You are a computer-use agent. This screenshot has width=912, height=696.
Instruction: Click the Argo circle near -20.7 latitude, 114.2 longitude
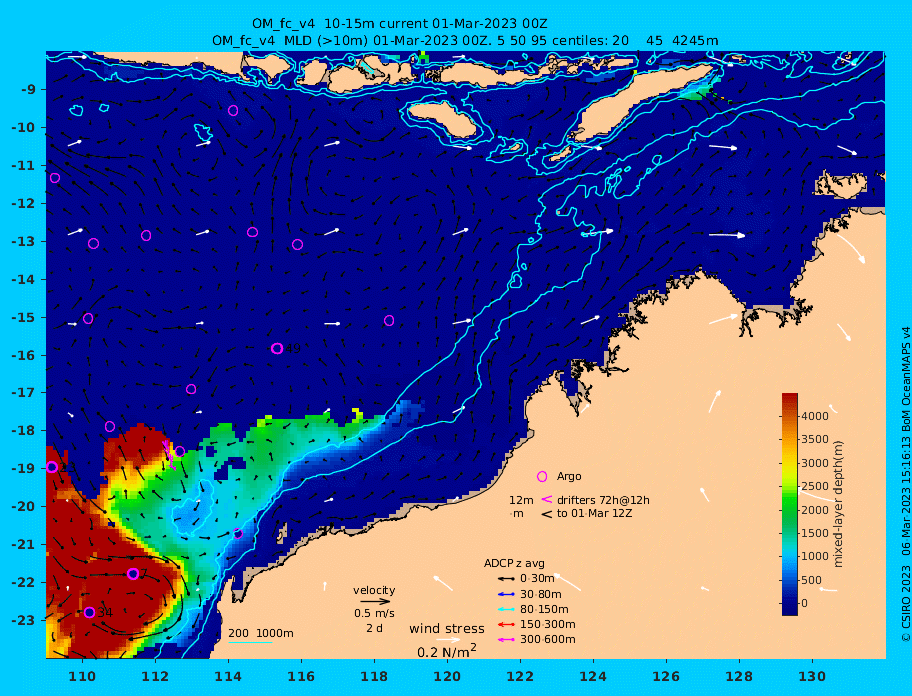237,533
